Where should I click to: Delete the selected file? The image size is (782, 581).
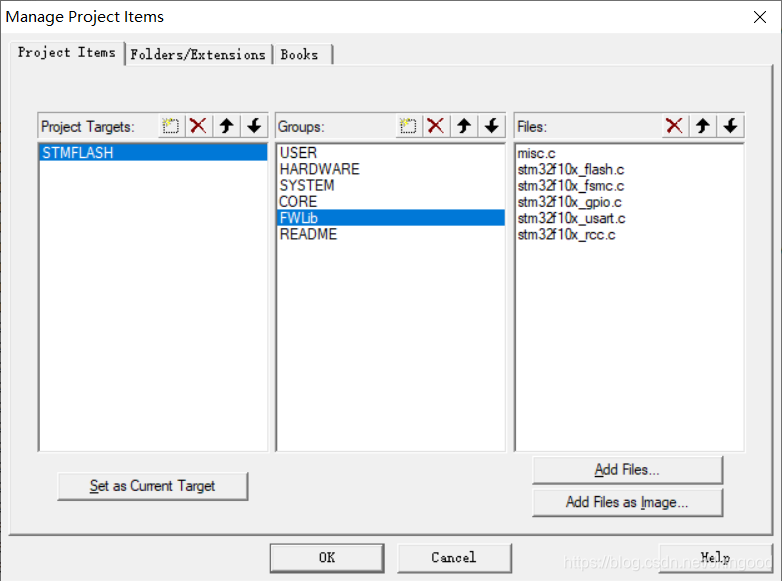(674, 126)
